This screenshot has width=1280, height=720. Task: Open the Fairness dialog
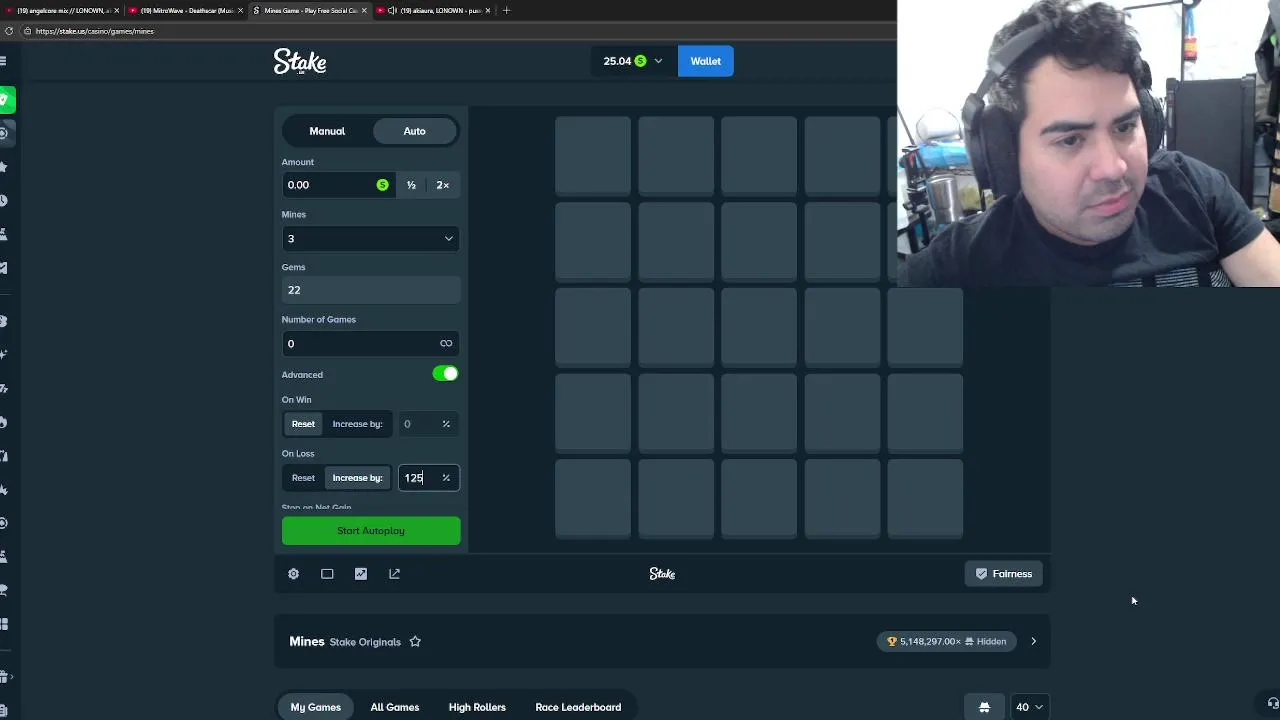pos(1003,574)
